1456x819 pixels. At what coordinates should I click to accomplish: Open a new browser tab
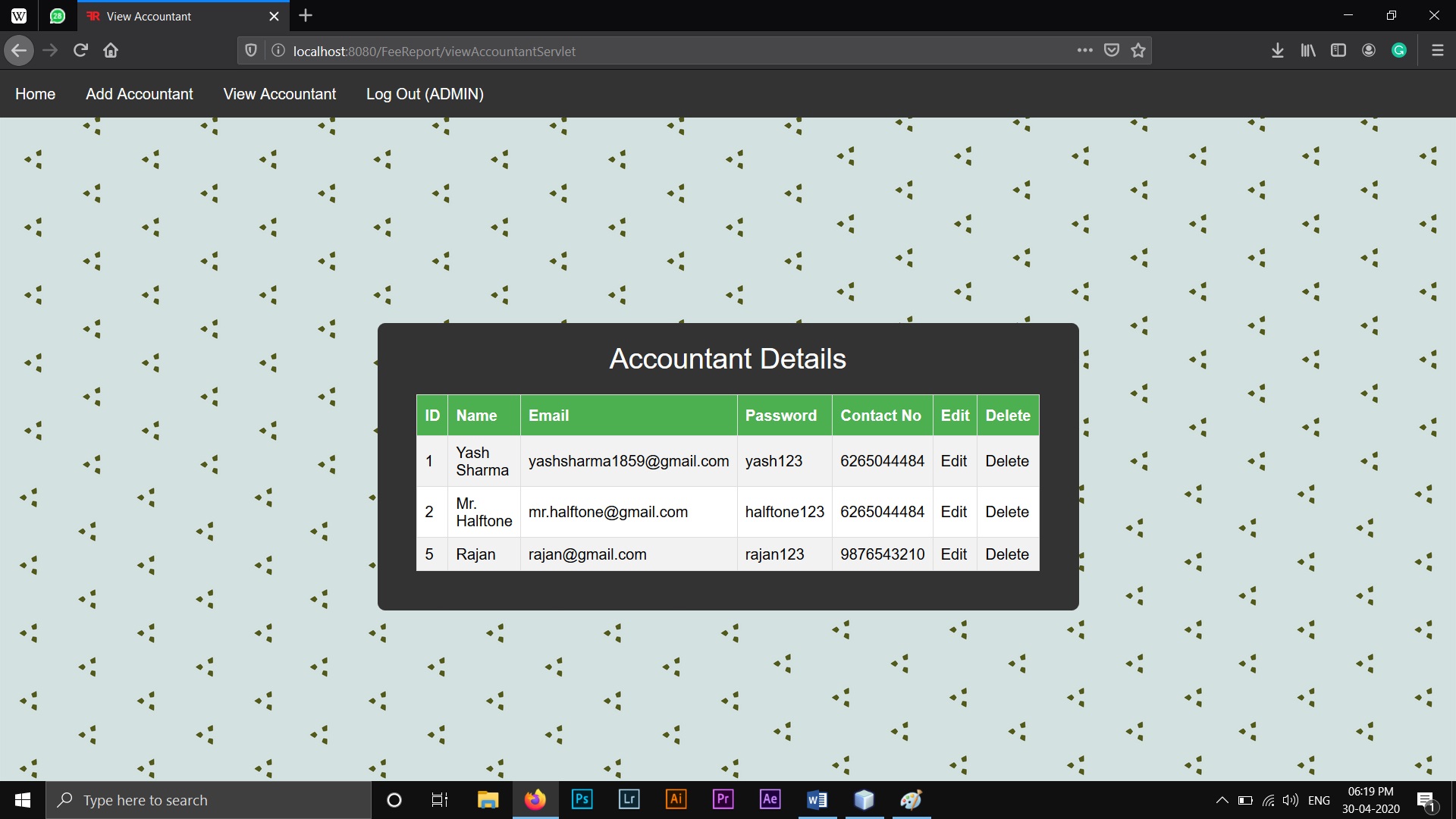[306, 16]
